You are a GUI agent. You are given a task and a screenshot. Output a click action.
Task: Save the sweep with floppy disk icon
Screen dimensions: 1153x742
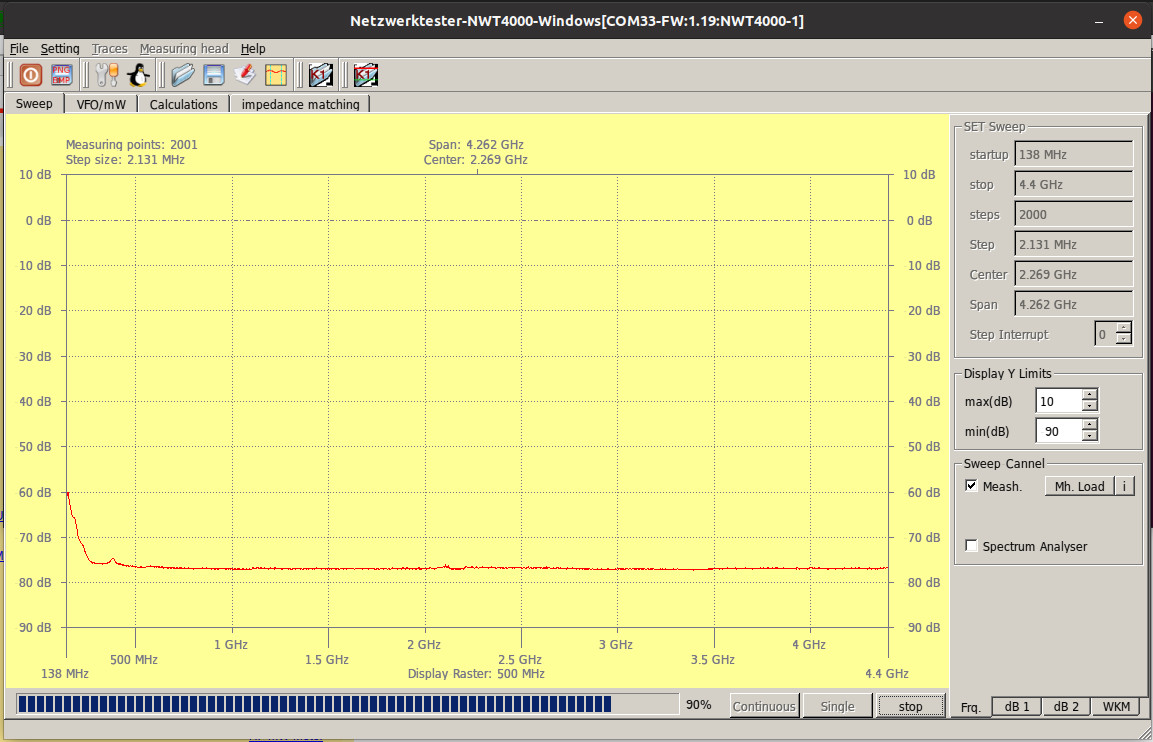(213, 75)
